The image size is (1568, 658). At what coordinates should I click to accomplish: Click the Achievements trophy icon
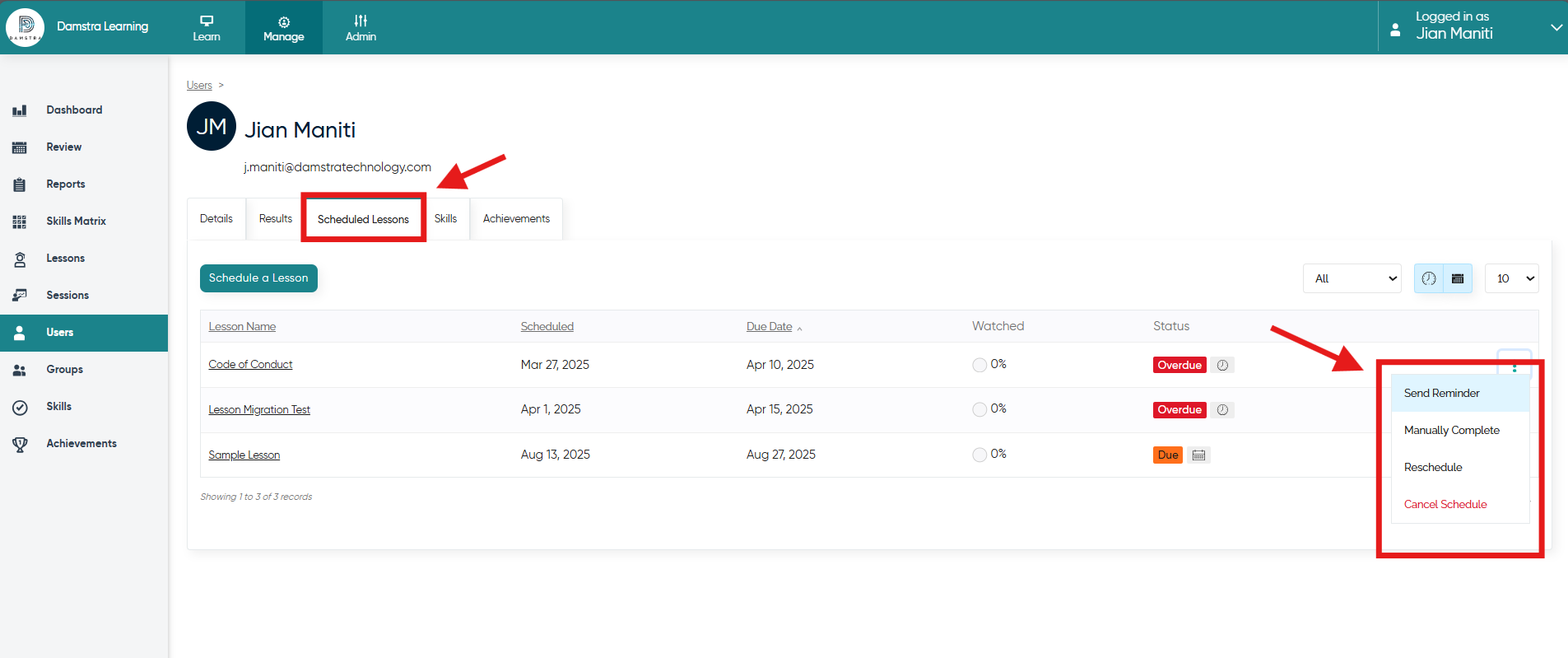(20, 444)
